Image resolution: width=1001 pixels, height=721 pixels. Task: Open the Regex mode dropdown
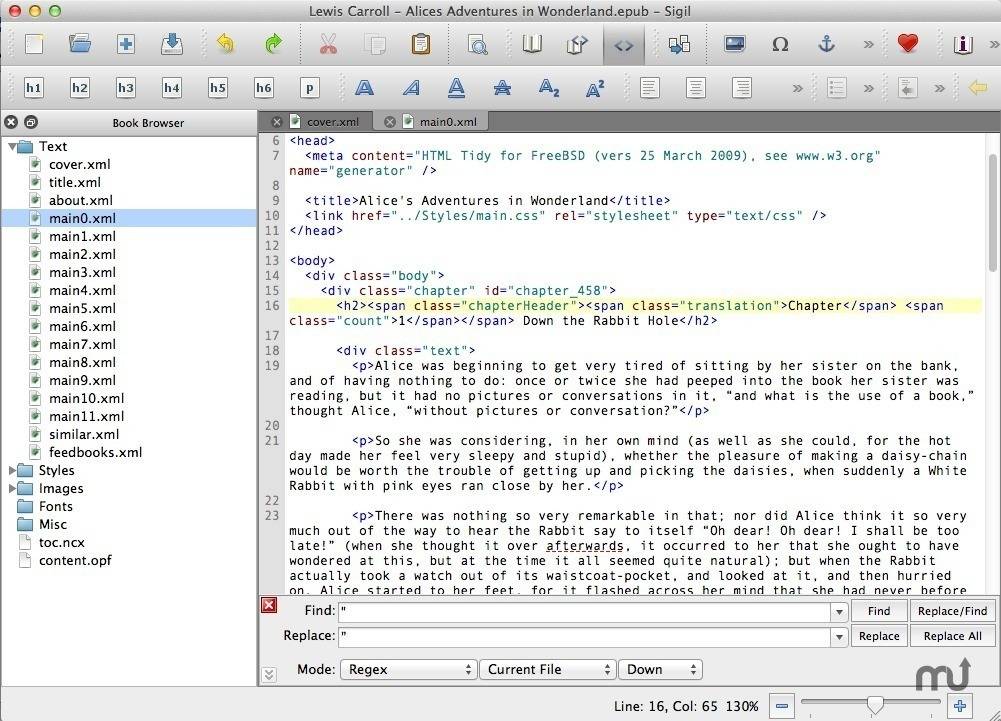click(x=409, y=669)
